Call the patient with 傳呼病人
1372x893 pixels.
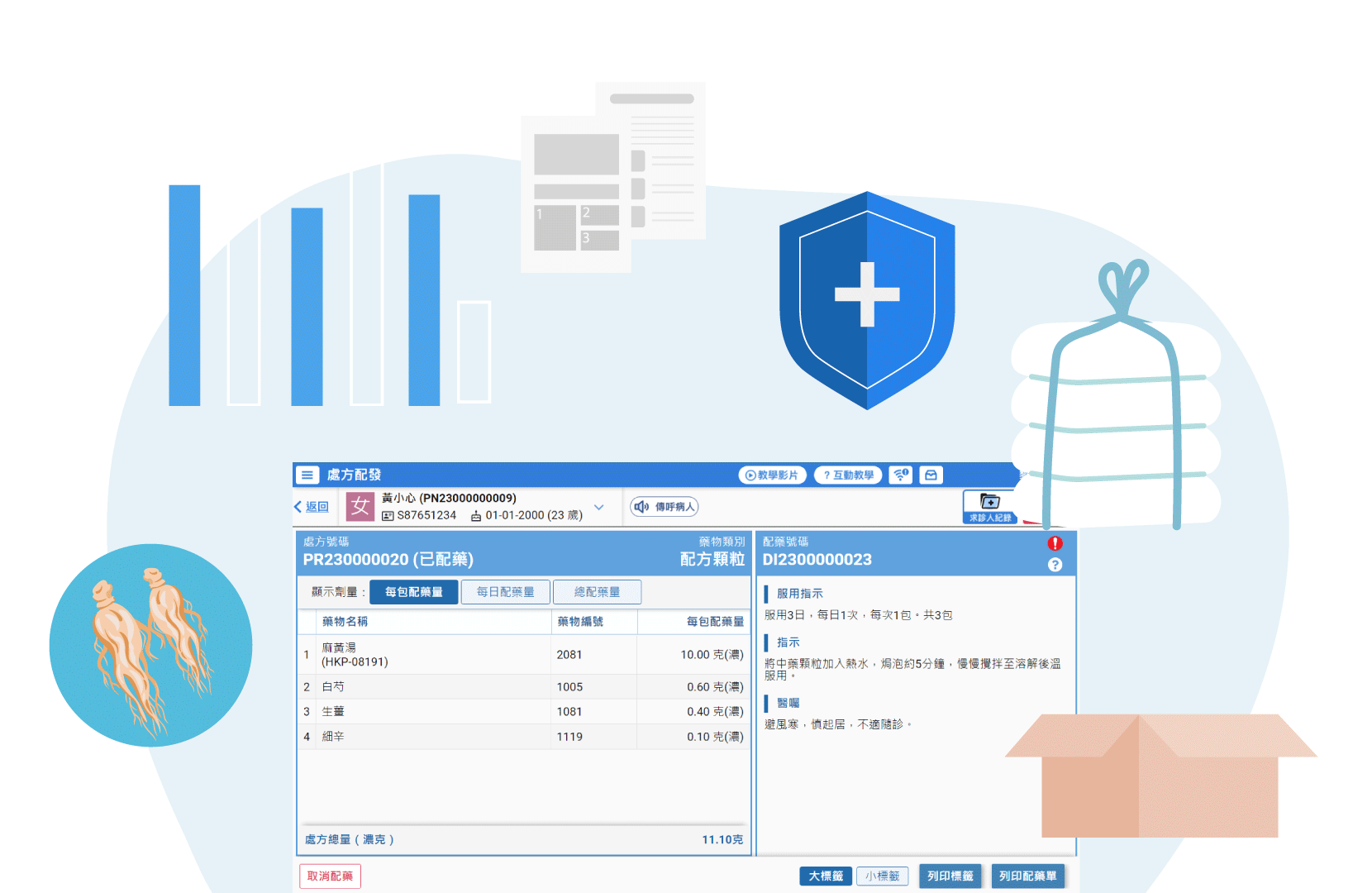click(665, 507)
